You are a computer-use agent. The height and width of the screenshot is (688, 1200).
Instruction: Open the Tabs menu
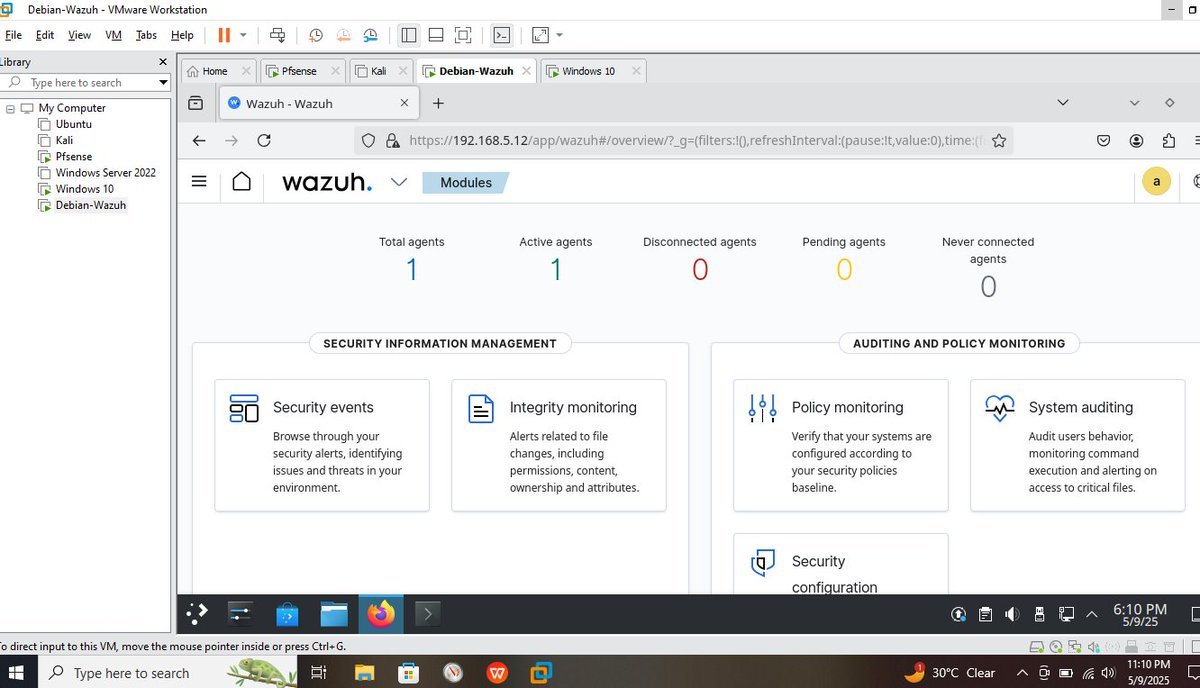pyautogui.click(x=146, y=35)
